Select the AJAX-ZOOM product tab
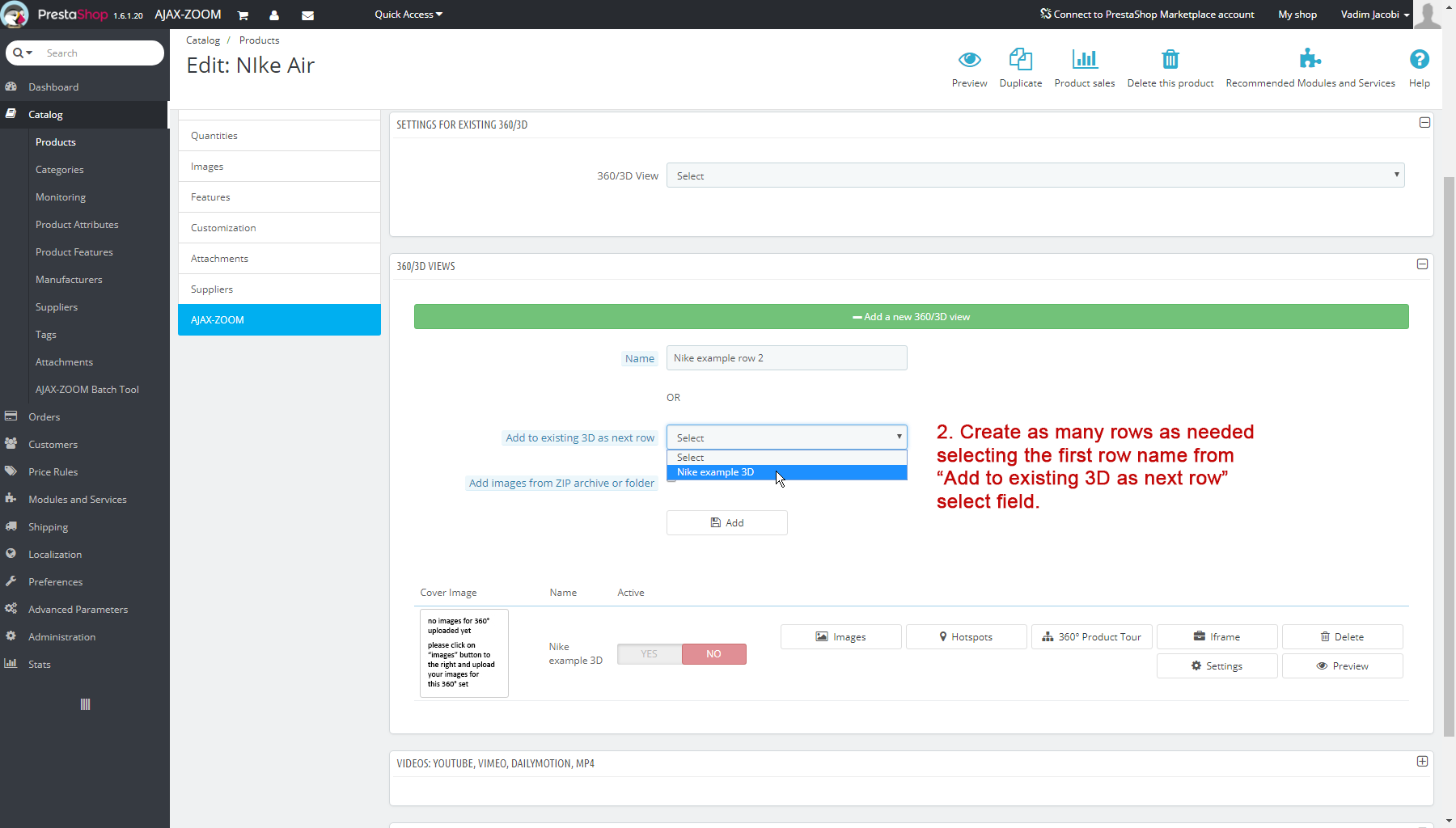Image resolution: width=1456 pixels, height=828 pixels. 279,319
